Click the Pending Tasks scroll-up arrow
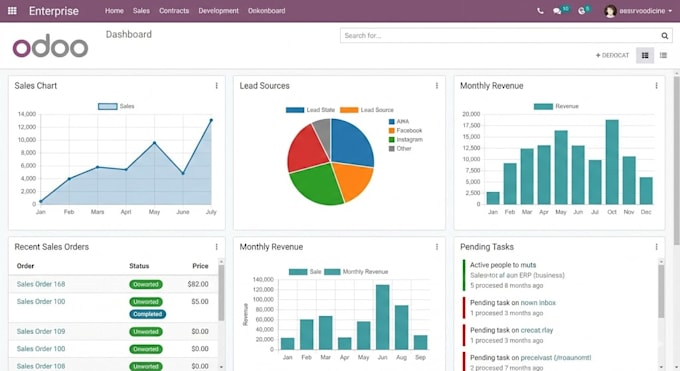This screenshot has height=371, width=680. click(x=661, y=262)
